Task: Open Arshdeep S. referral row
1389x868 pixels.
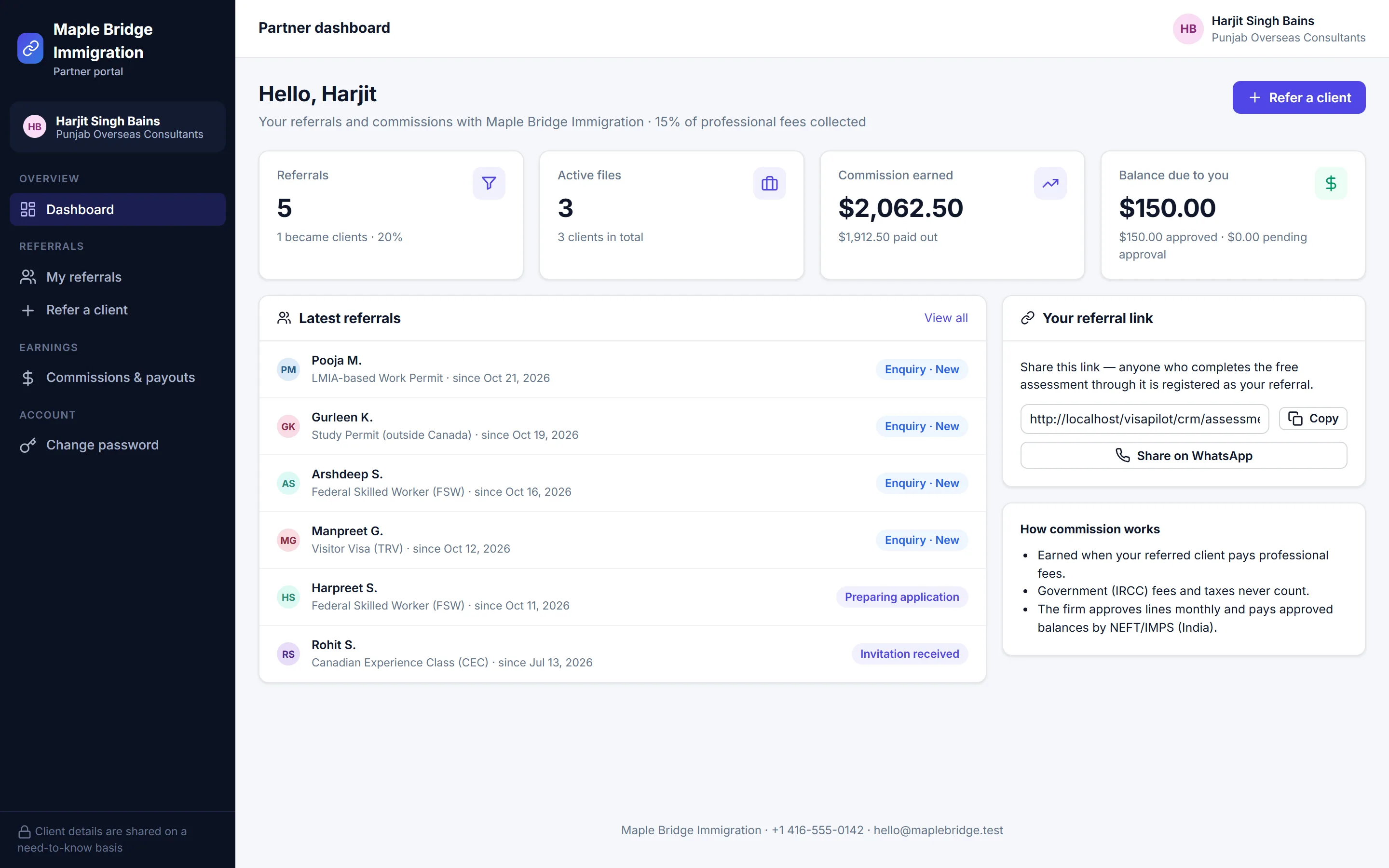Action: [x=622, y=483]
